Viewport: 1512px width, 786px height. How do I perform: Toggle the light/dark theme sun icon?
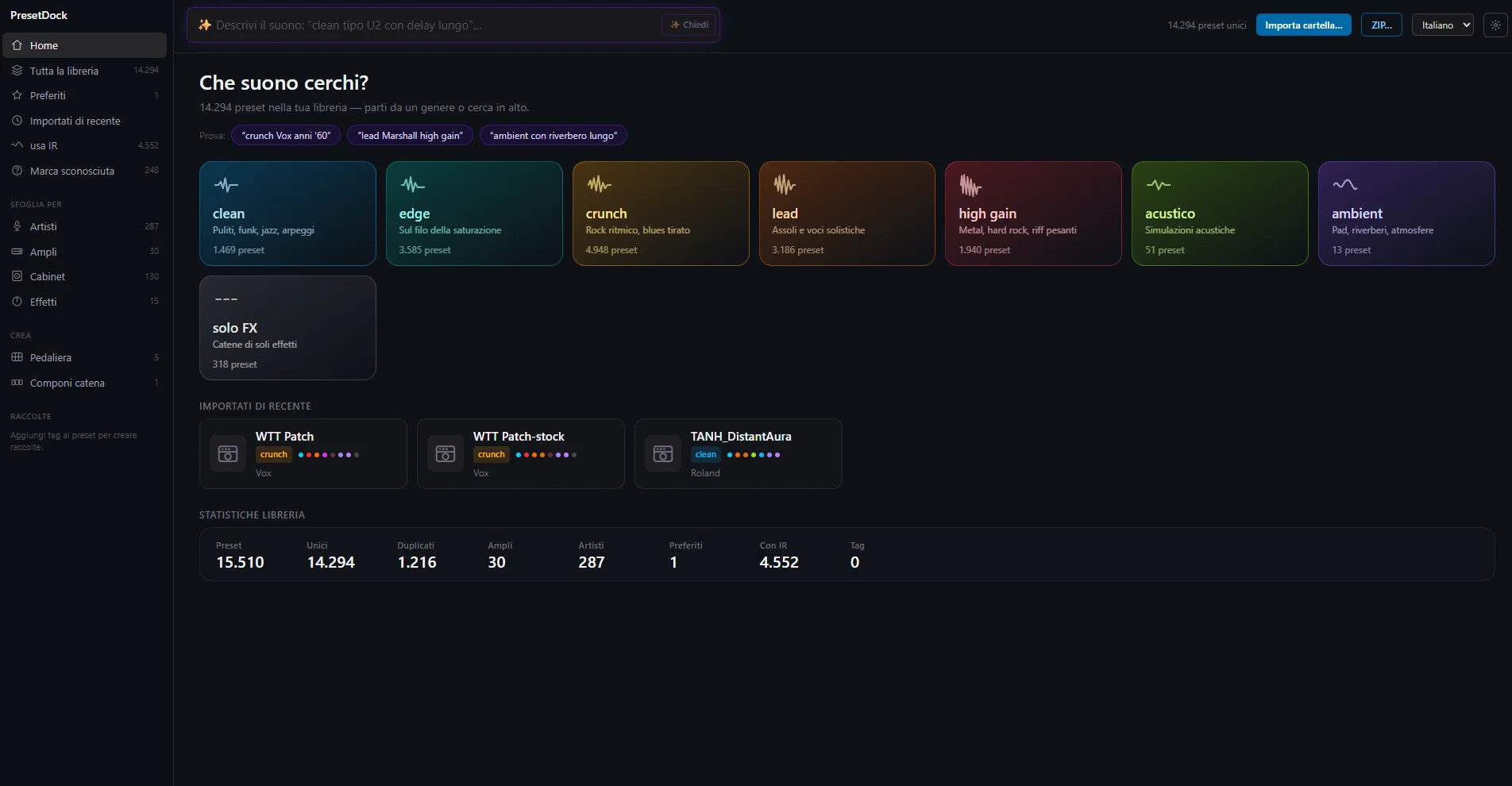1495,25
